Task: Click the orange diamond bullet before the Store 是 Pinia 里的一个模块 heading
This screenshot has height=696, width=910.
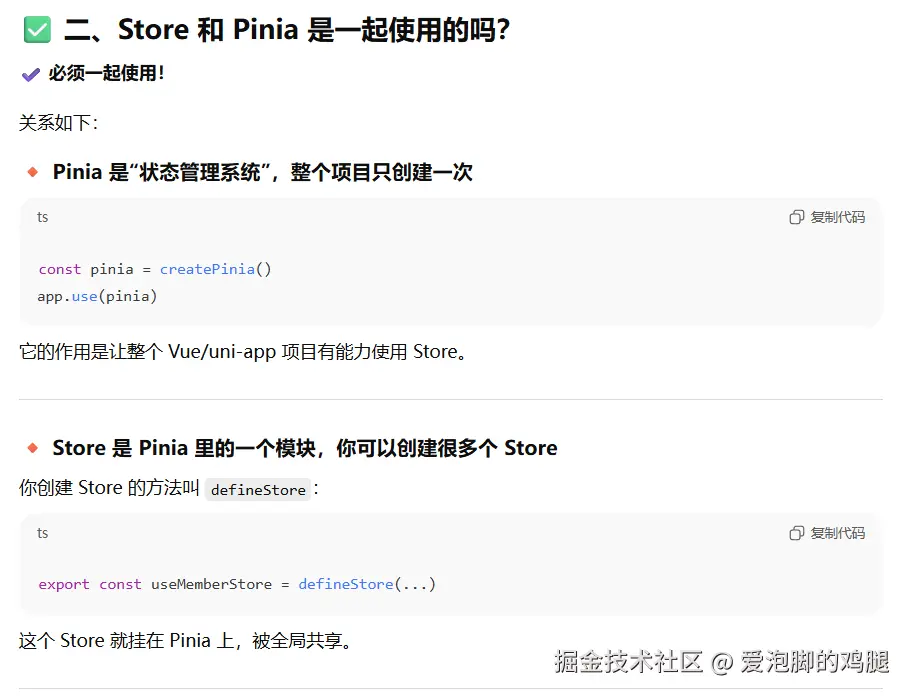Action: (x=33, y=448)
